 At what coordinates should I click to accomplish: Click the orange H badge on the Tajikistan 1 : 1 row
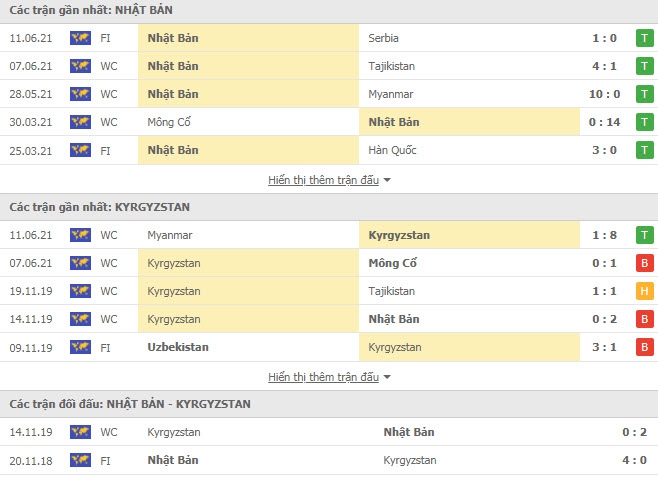coord(645,291)
